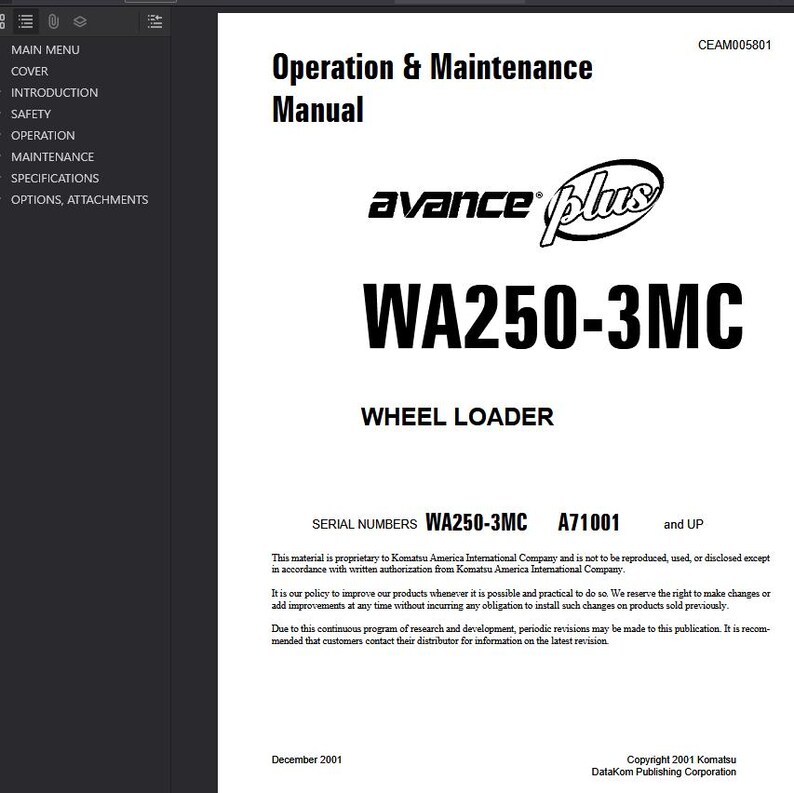The width and height of the screenshot is (794, 793).
Task: Open the layers panel
Action: click(x=80, y=22)
